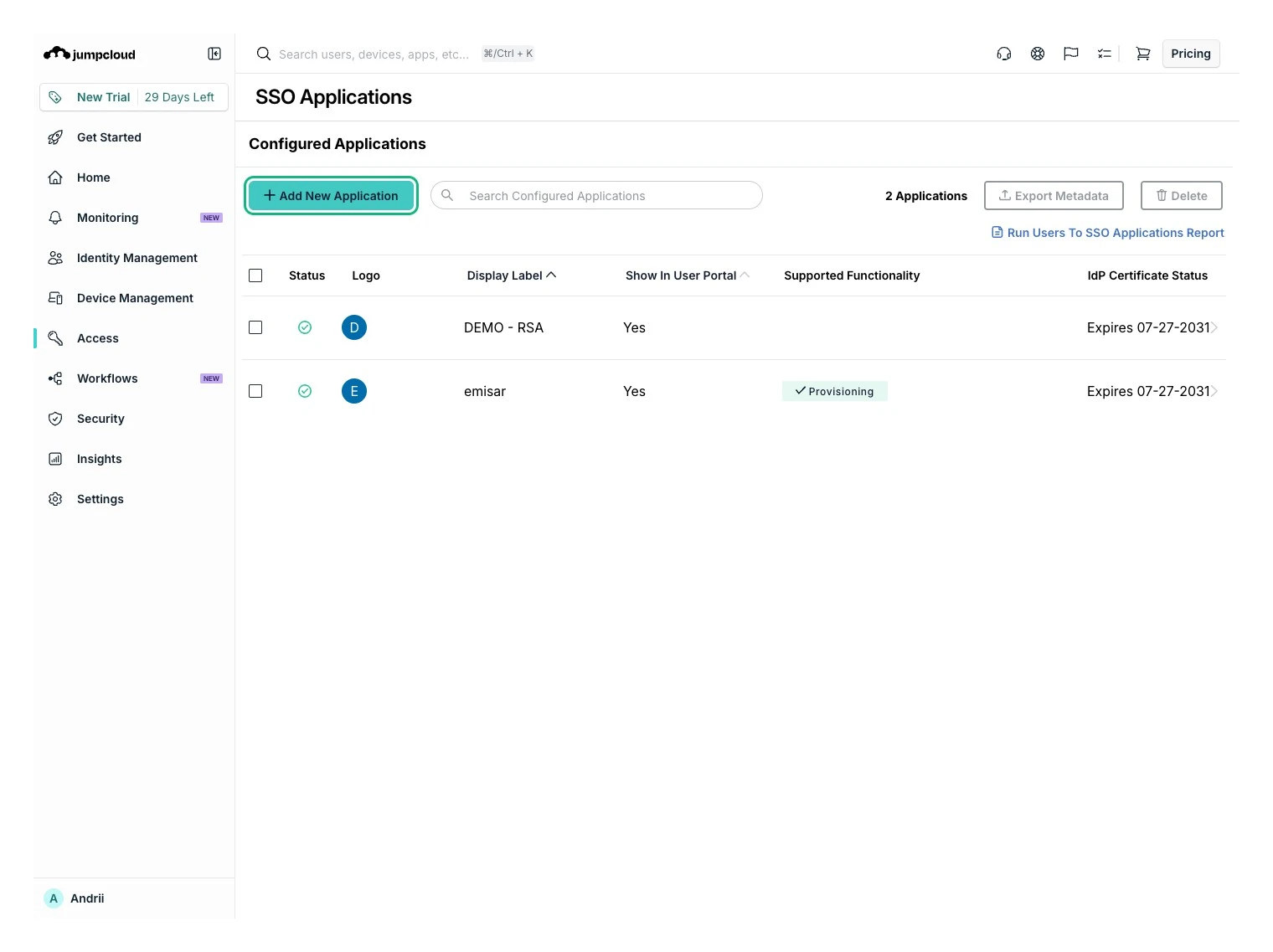1273x952 pixels.
Task: Sort by Show In User Portal arrow
Action: 745,275
